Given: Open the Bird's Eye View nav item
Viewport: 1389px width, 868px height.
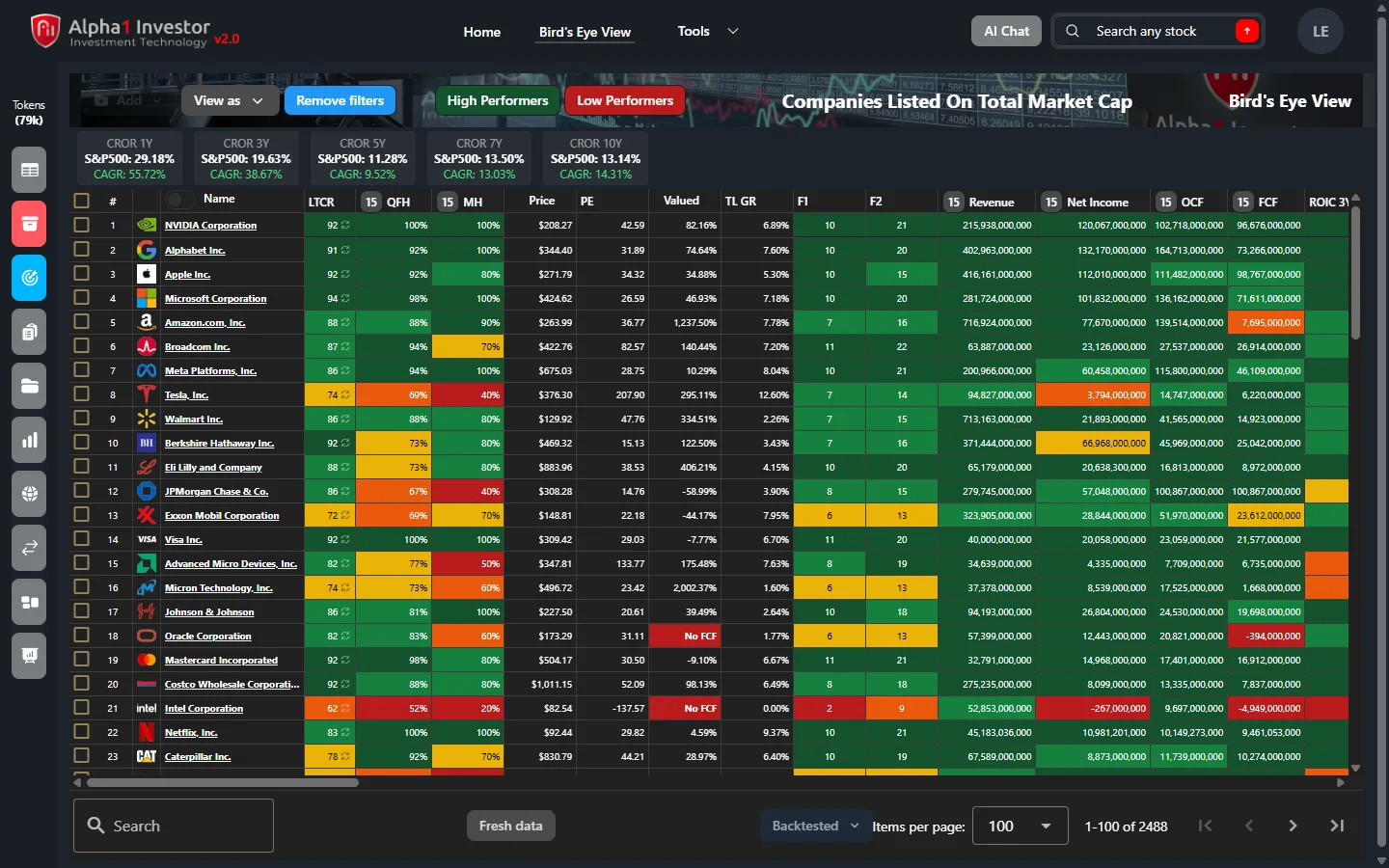Looking at the screenshot, I should tap(585, 32).
